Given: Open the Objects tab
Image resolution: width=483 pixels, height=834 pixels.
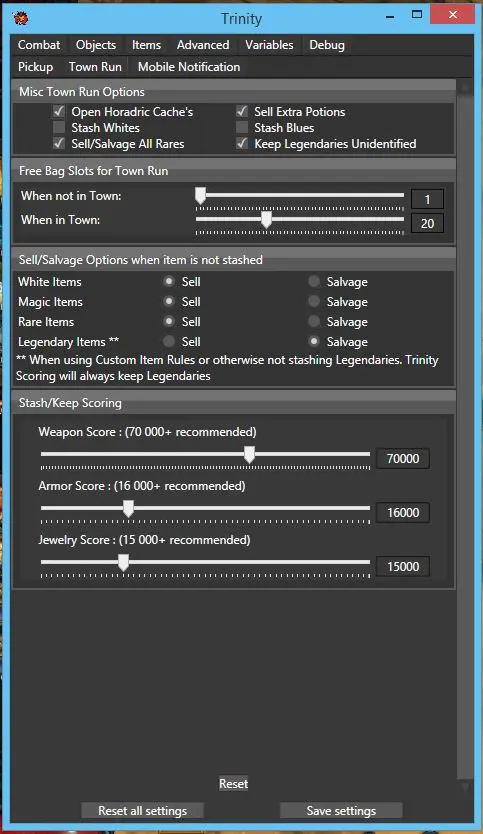Looking at the screenshot, I should coord(96,45).
